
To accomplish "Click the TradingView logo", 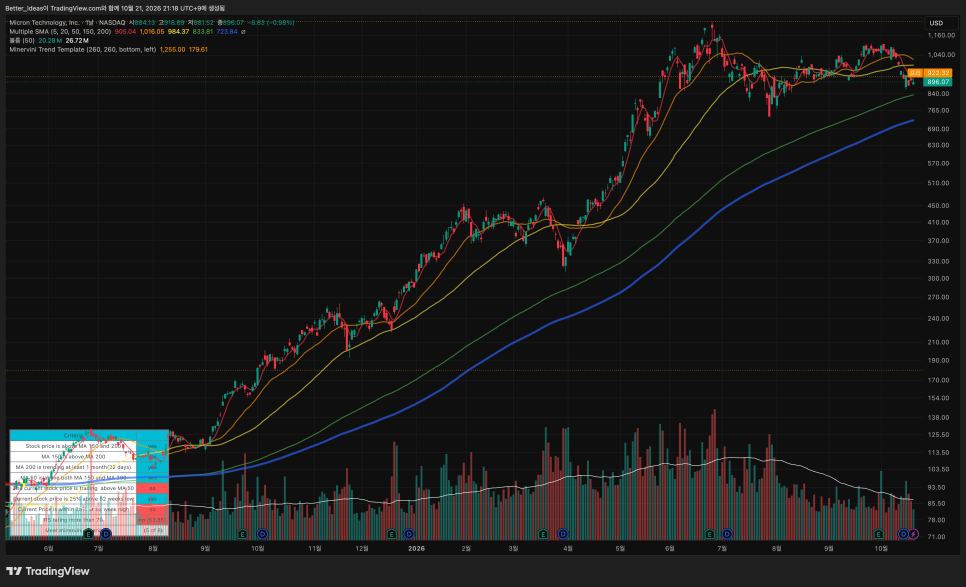I will (x=47, y=571).
